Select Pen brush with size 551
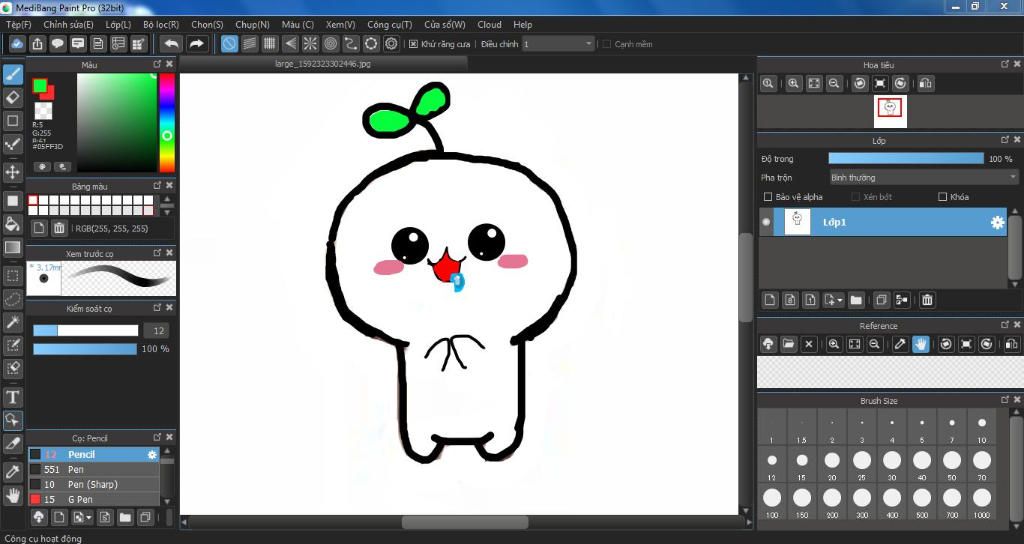The width and height of the screenshot is (1024, 544). click(93, 469)
